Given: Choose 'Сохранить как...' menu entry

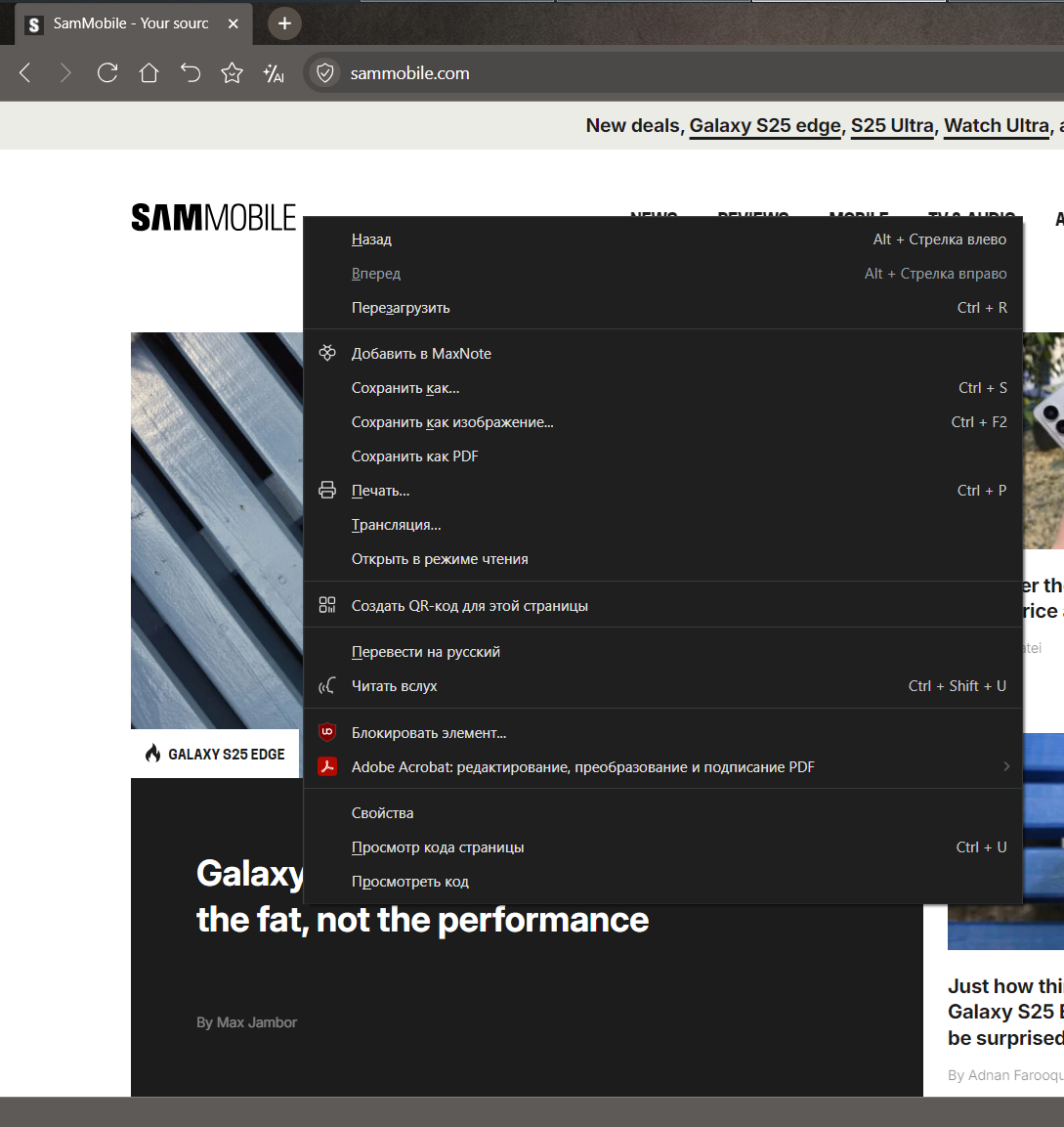Looking at the screenshot, I should tap(662, 388).
